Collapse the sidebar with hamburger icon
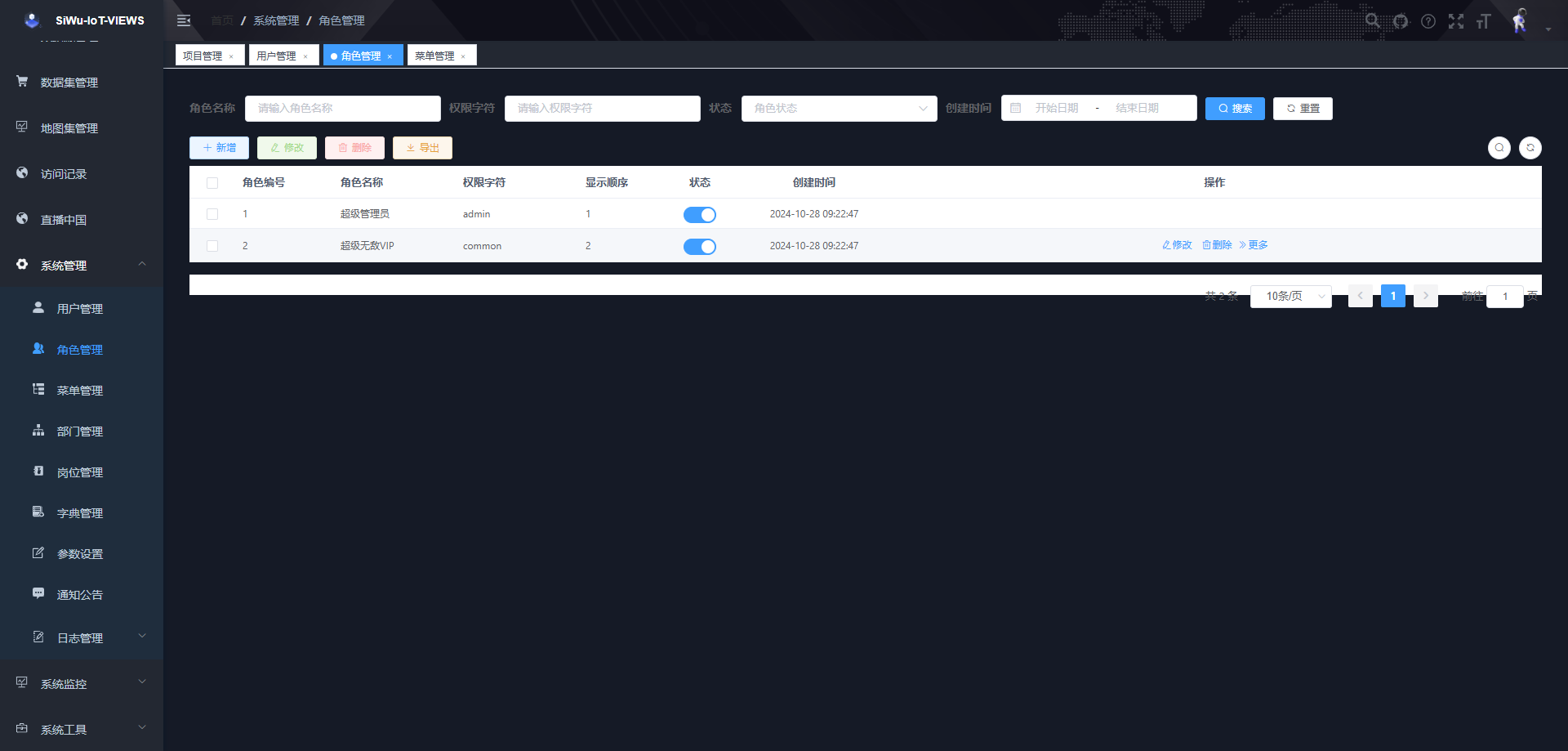The height and width of the screenshot is (751, 1568). click(184, 20)
